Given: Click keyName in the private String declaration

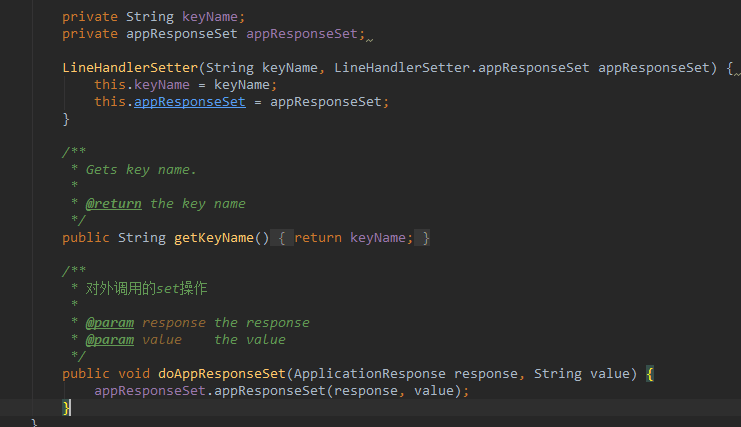Looking at the screenshot, I should pos(213,17).
